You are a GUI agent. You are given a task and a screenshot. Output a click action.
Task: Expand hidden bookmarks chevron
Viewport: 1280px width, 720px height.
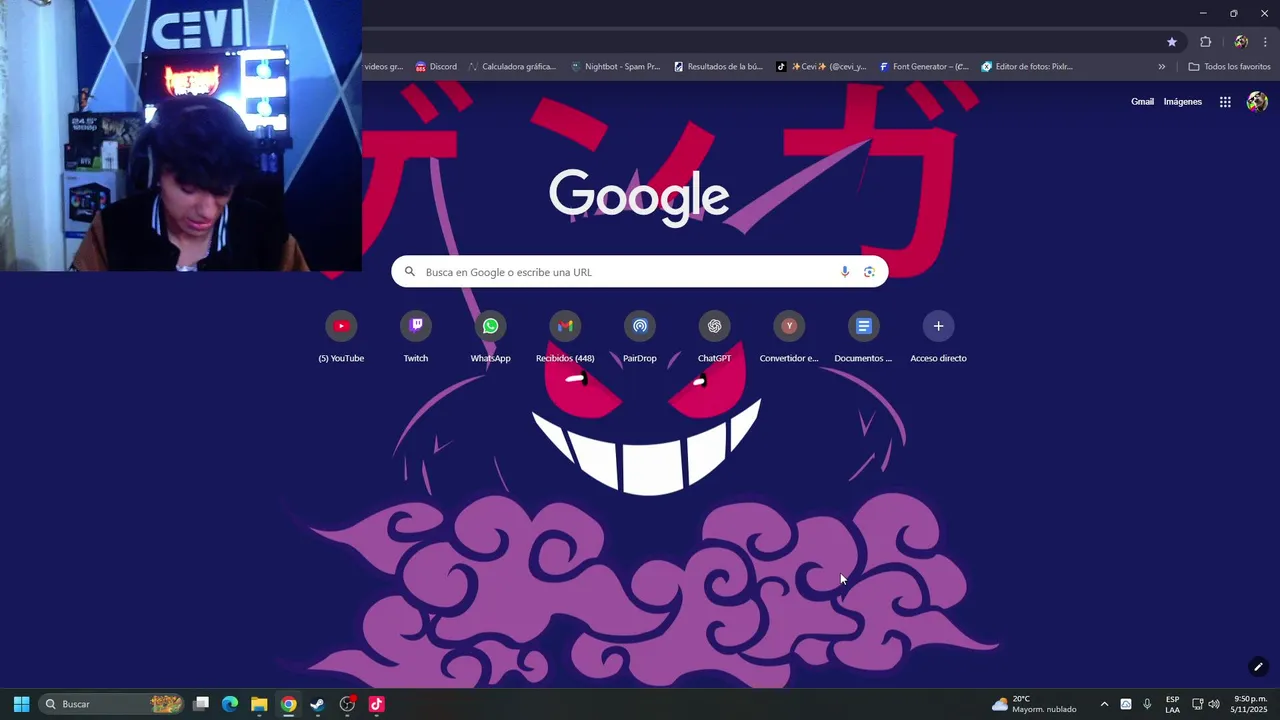1162,67
